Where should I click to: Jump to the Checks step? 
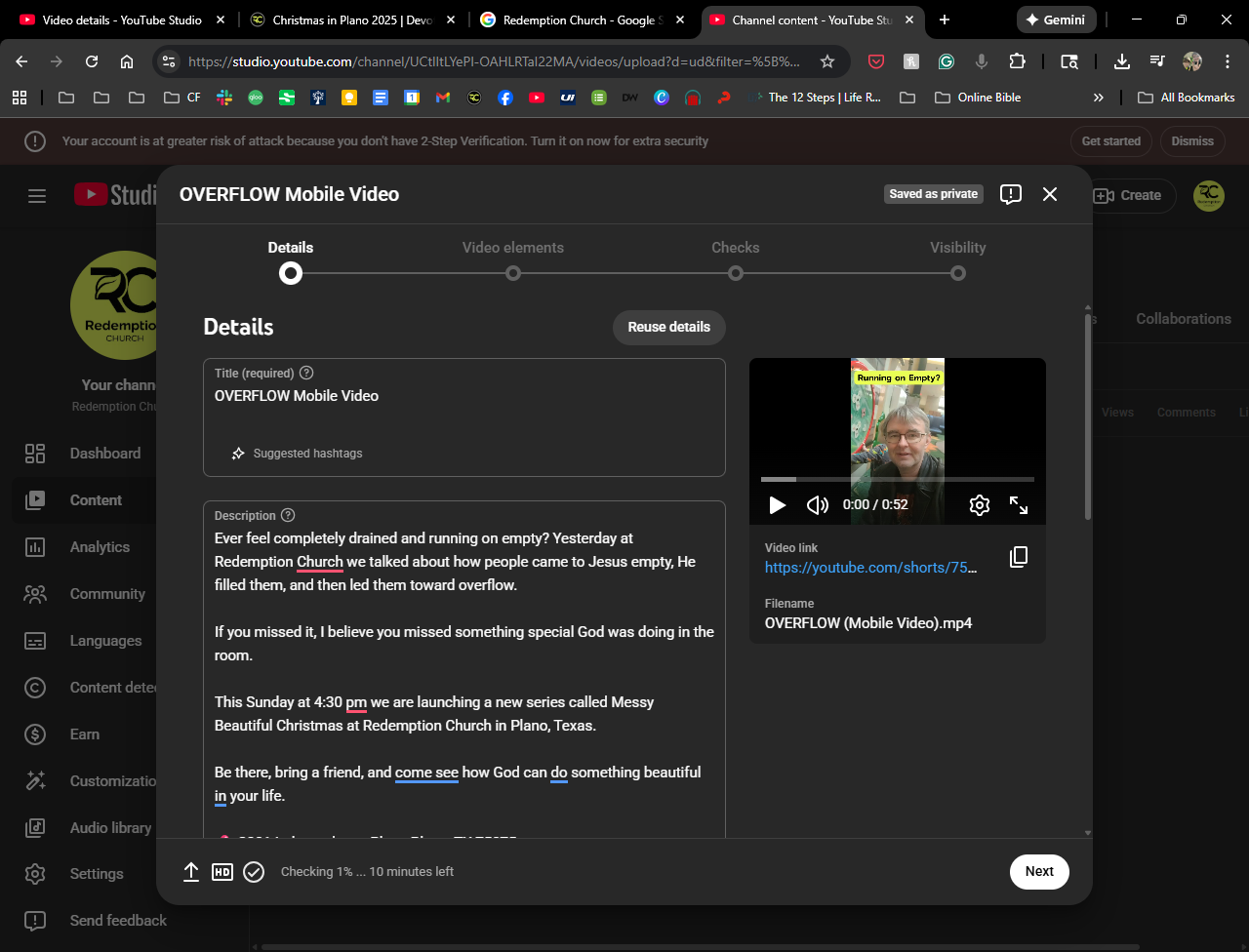coord(736,273)
